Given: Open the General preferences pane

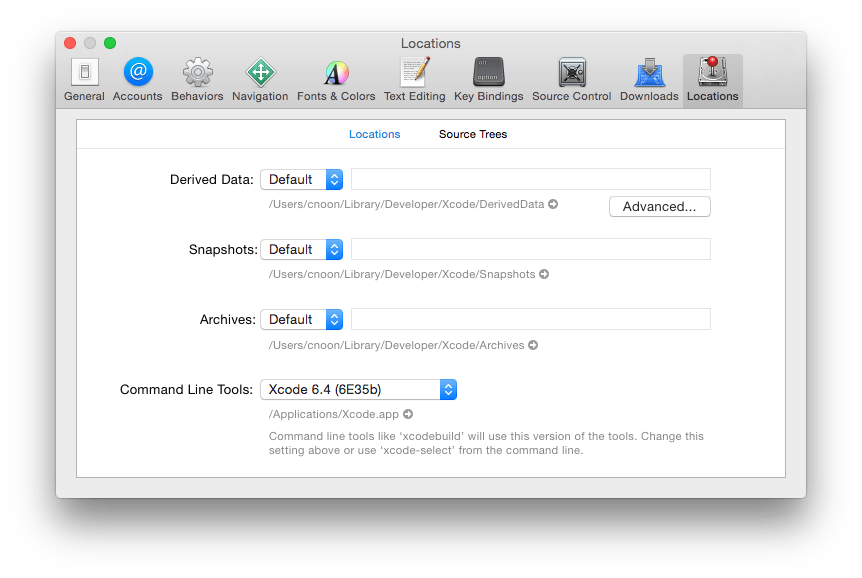Looking at the screenshot, I should pyautogui.click(x=84, y=78).
